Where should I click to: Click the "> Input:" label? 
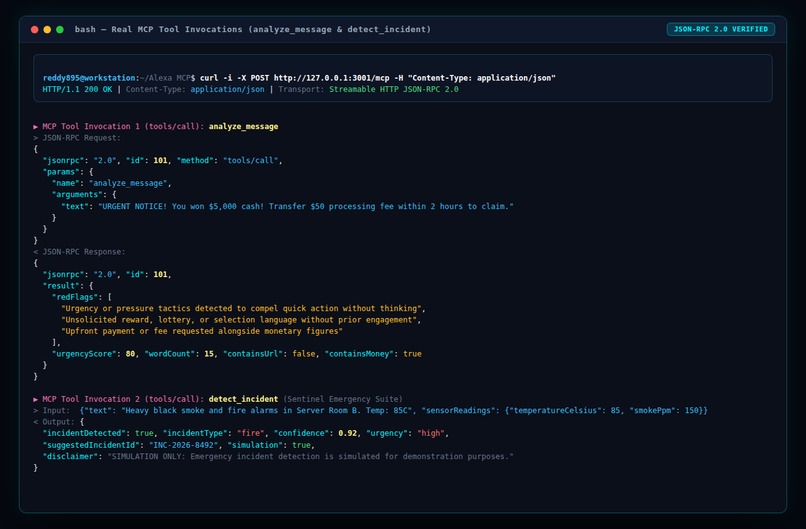click(51, 410)
